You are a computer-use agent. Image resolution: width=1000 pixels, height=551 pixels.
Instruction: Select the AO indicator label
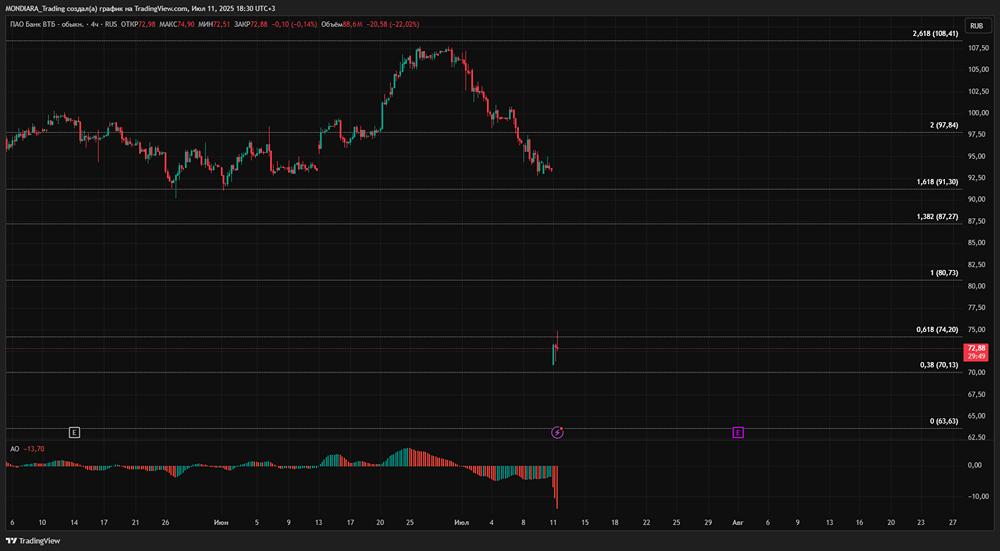pyautogui.click(x=13, y=449)
